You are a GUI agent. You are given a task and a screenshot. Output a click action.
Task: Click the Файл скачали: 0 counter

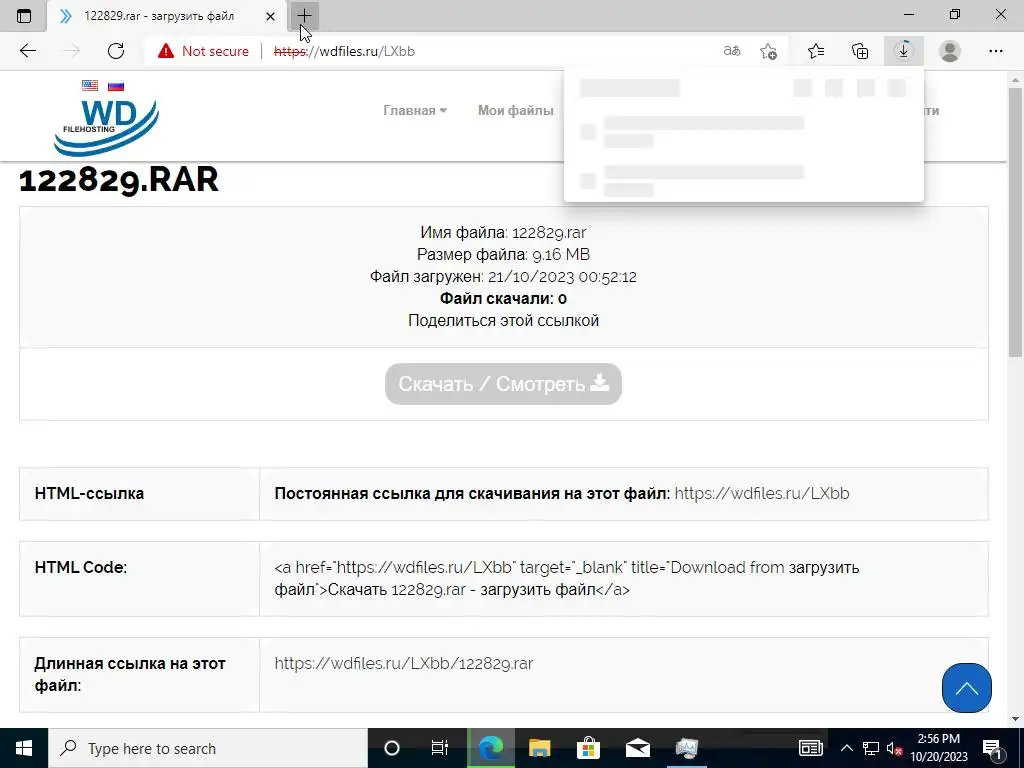(504, 299)
